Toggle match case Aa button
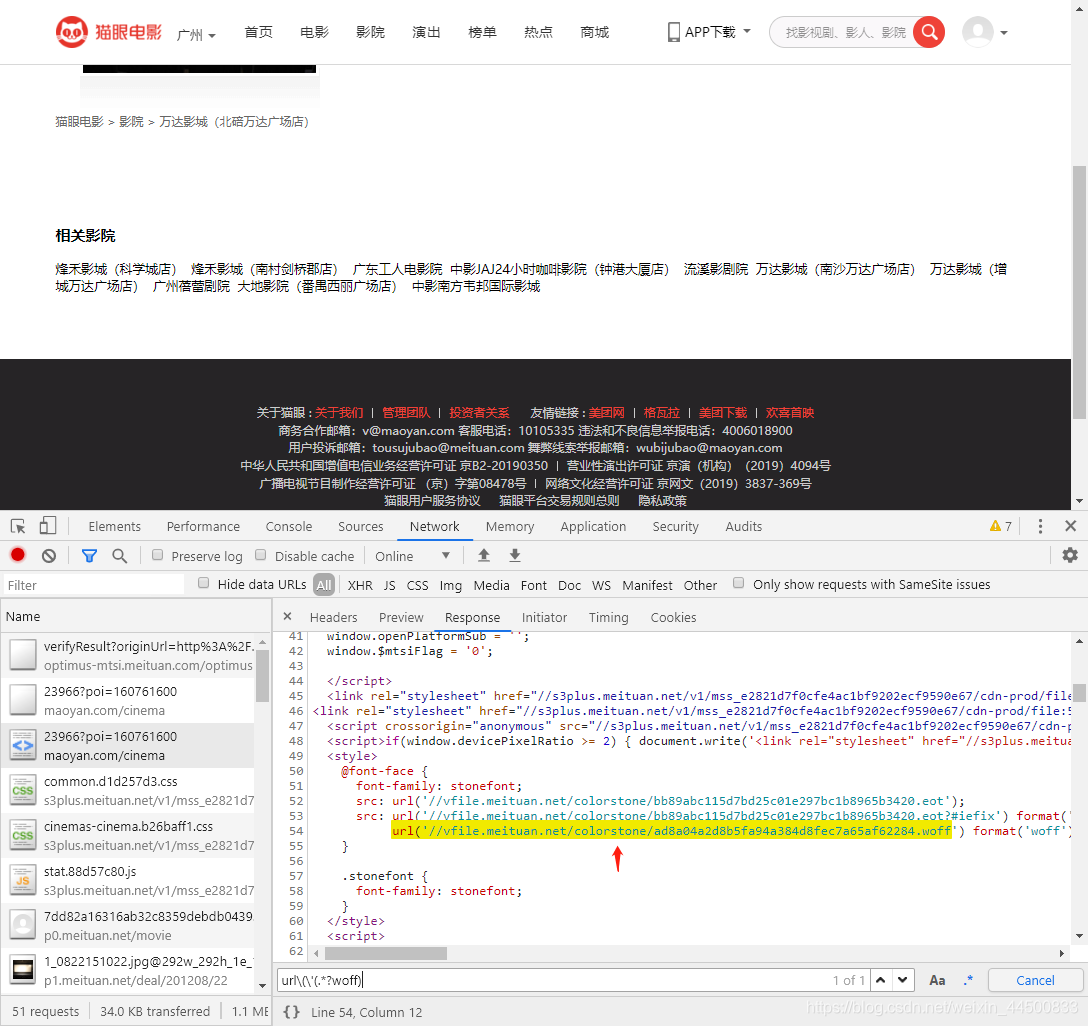This screenshot has height=1026, width=1088. (x=937, y=980)
